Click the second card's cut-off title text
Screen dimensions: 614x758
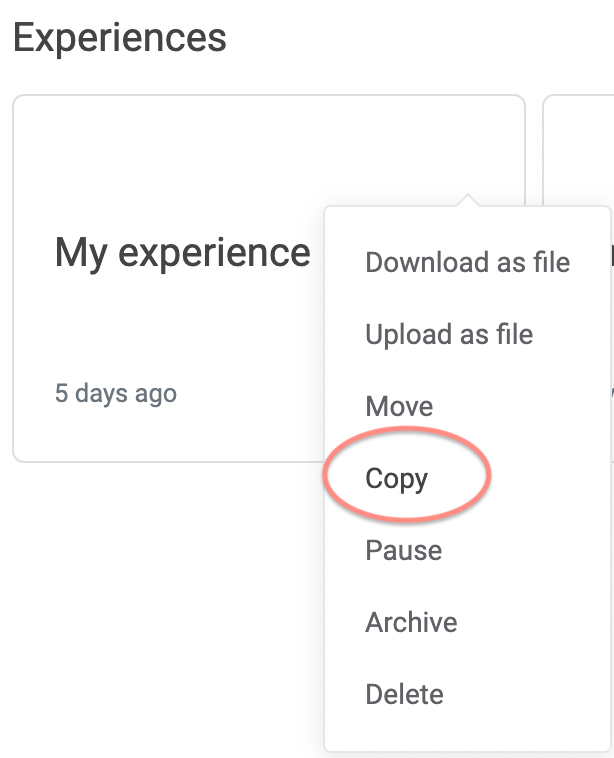[611, 255]
